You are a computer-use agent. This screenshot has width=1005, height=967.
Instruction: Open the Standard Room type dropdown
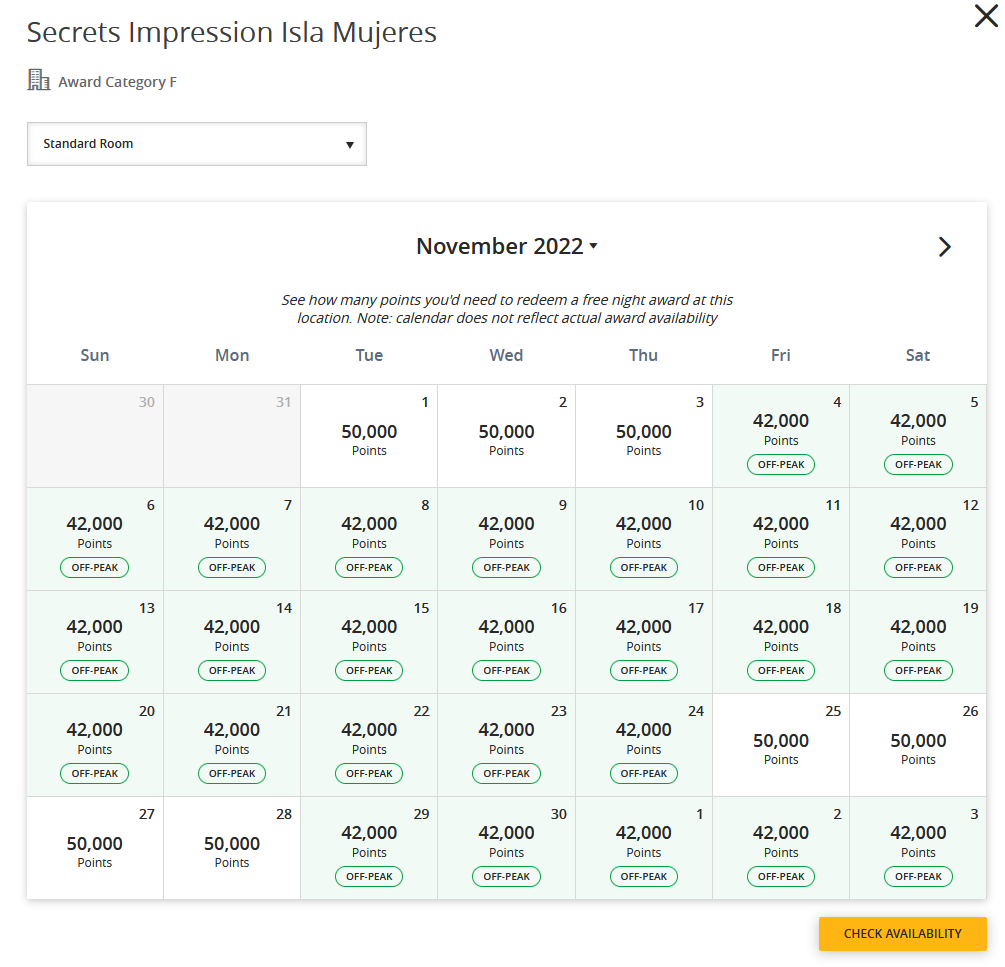pos(197,144)
